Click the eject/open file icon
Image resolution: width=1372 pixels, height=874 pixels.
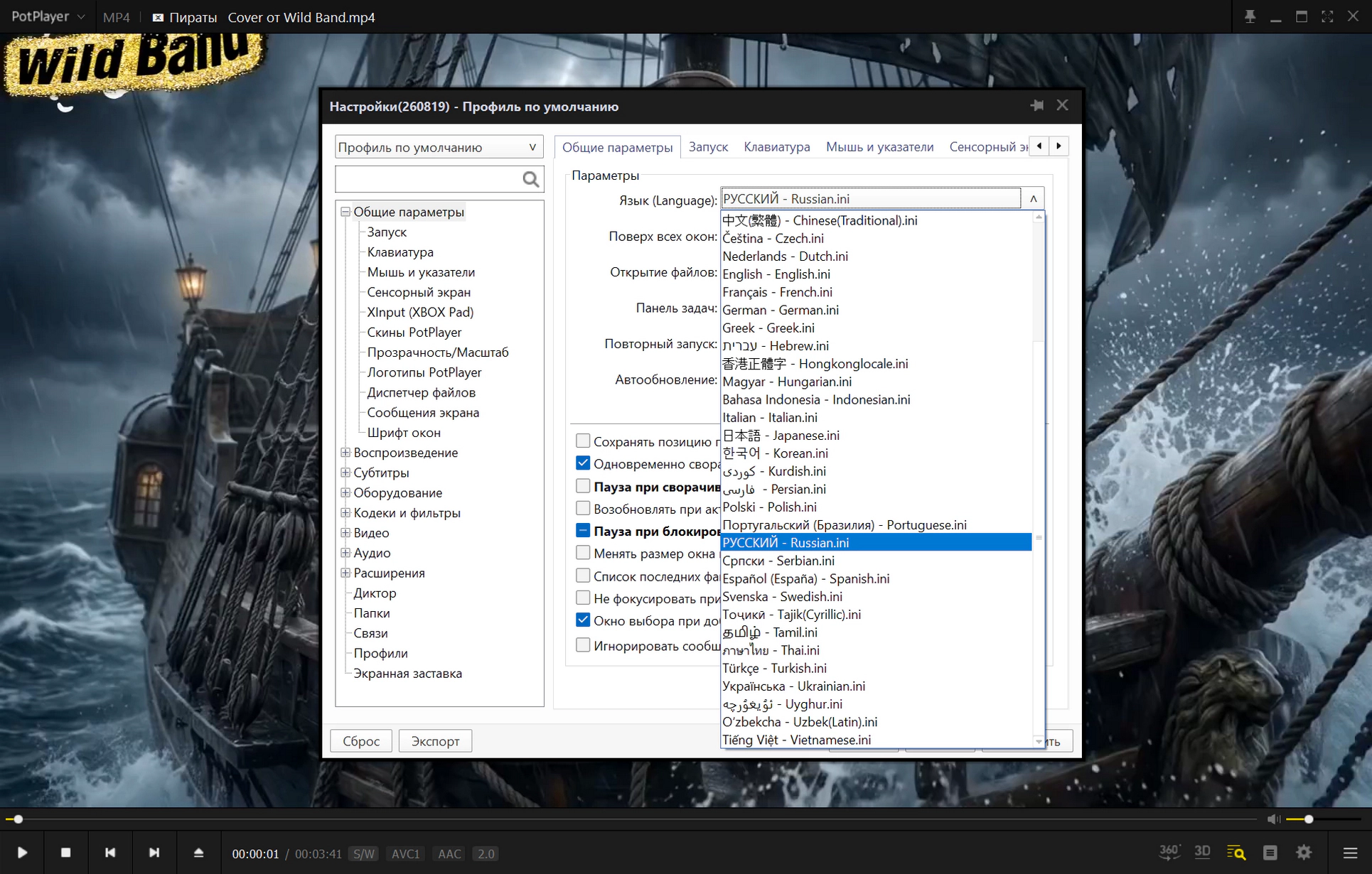[198, 853]
